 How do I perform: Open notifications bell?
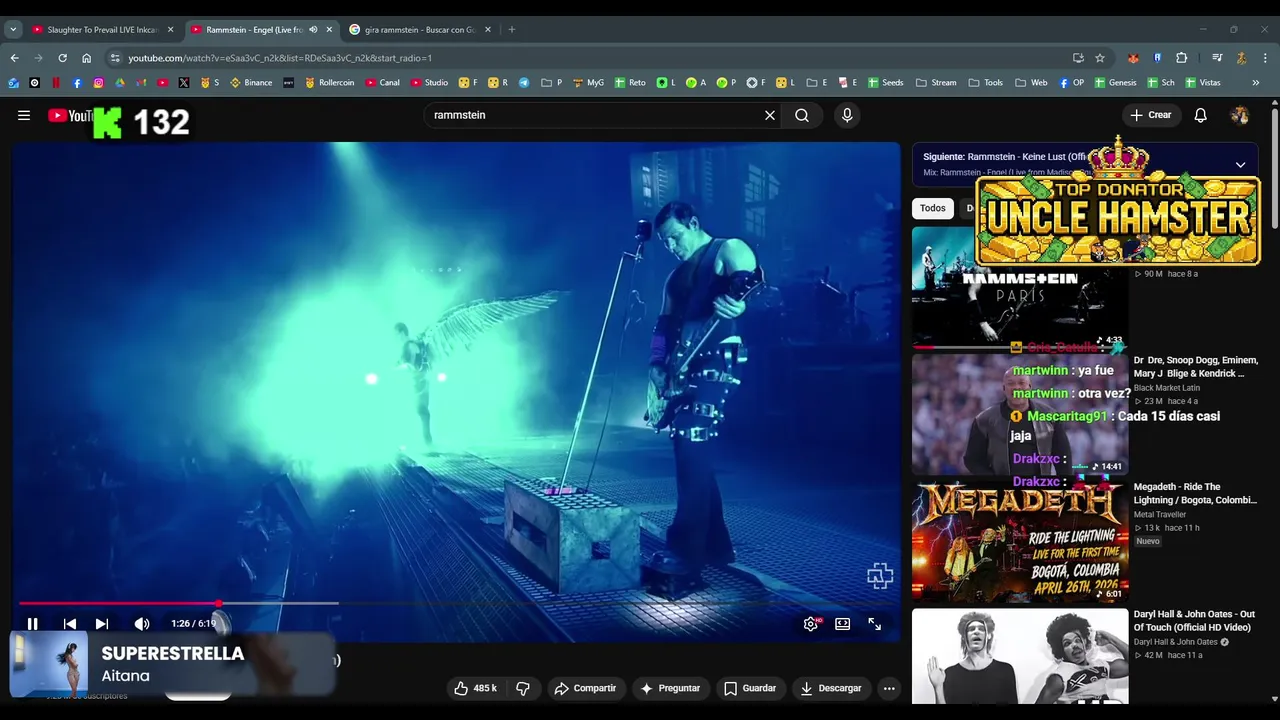1201,115
